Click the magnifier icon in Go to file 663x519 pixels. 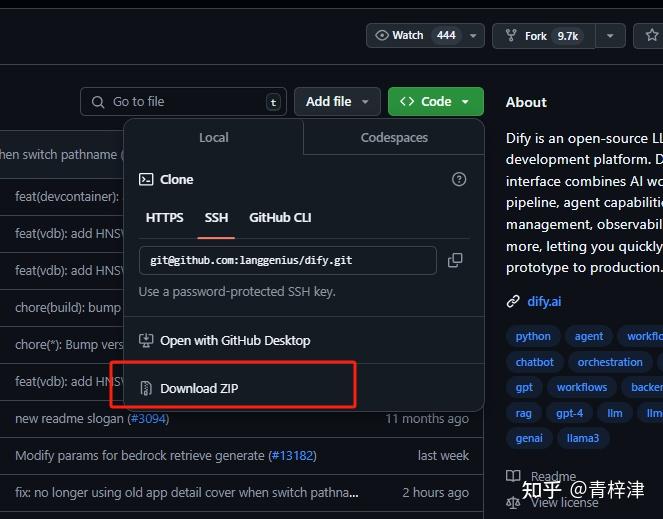[98, 102]
